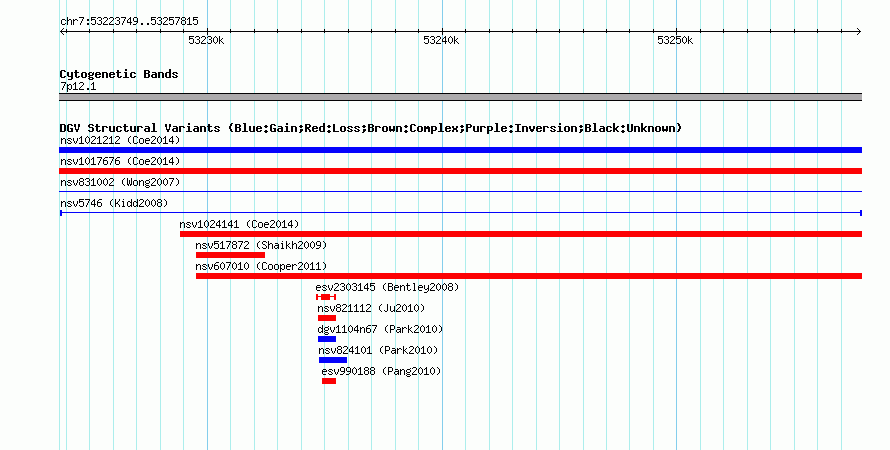This screenshot has height=450, width=890.
Task: Click the blue nsv1021212 gain bar
Action: point(460,150)
